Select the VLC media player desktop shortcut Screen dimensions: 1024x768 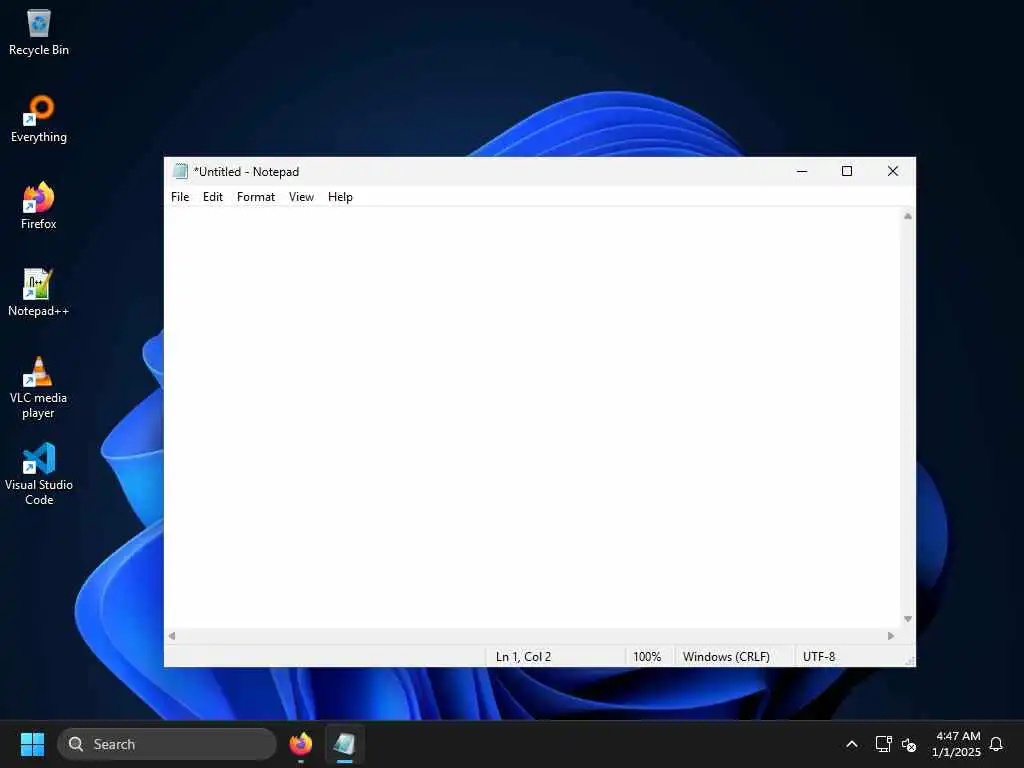tap(39, 388)
